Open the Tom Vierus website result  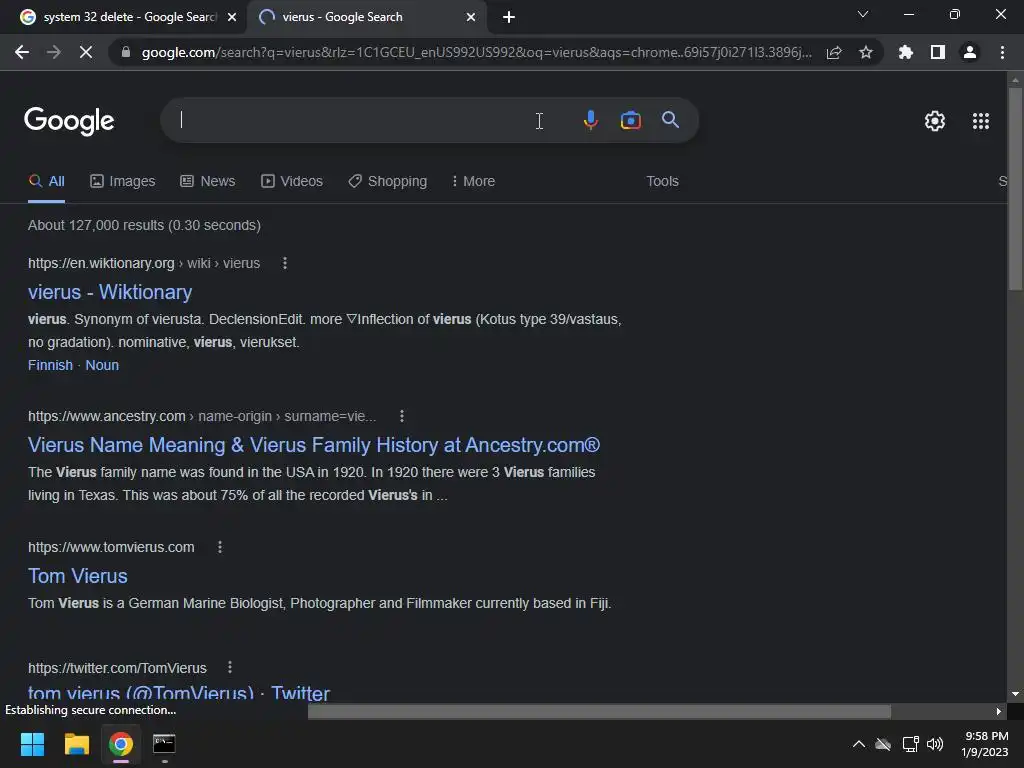point(78,576)
